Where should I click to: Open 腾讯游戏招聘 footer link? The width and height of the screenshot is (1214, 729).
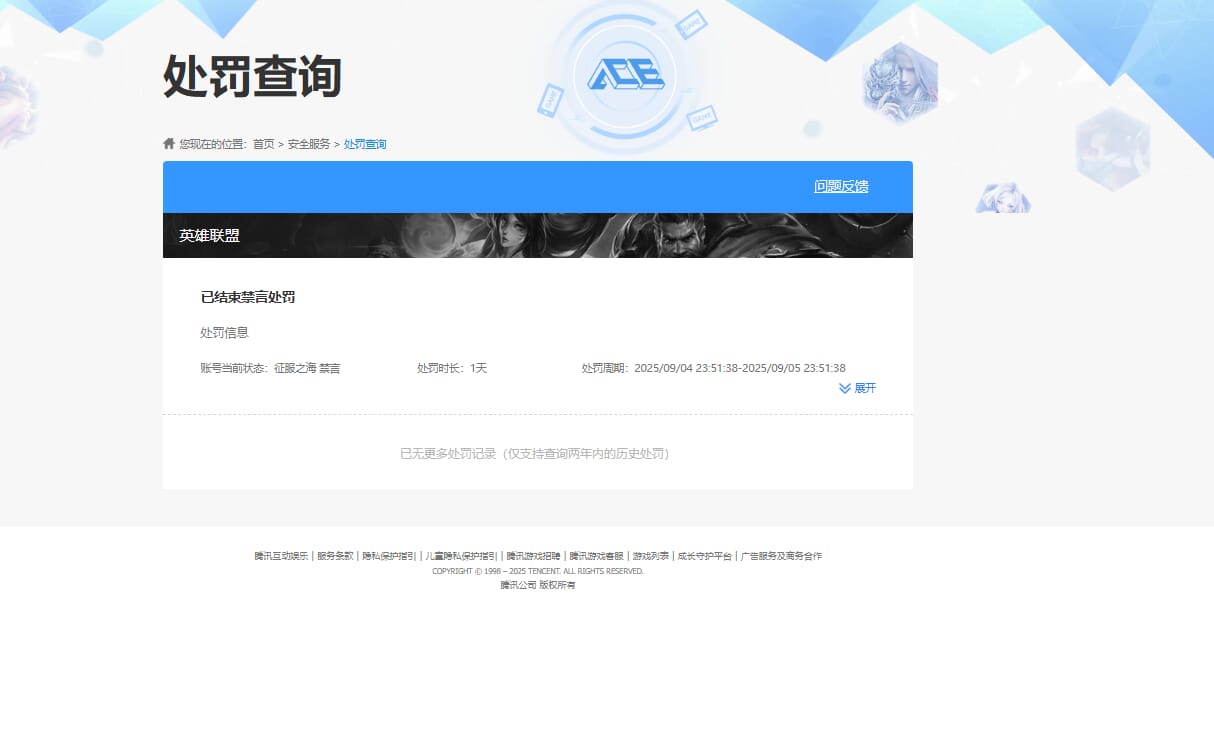pos(533,556)
